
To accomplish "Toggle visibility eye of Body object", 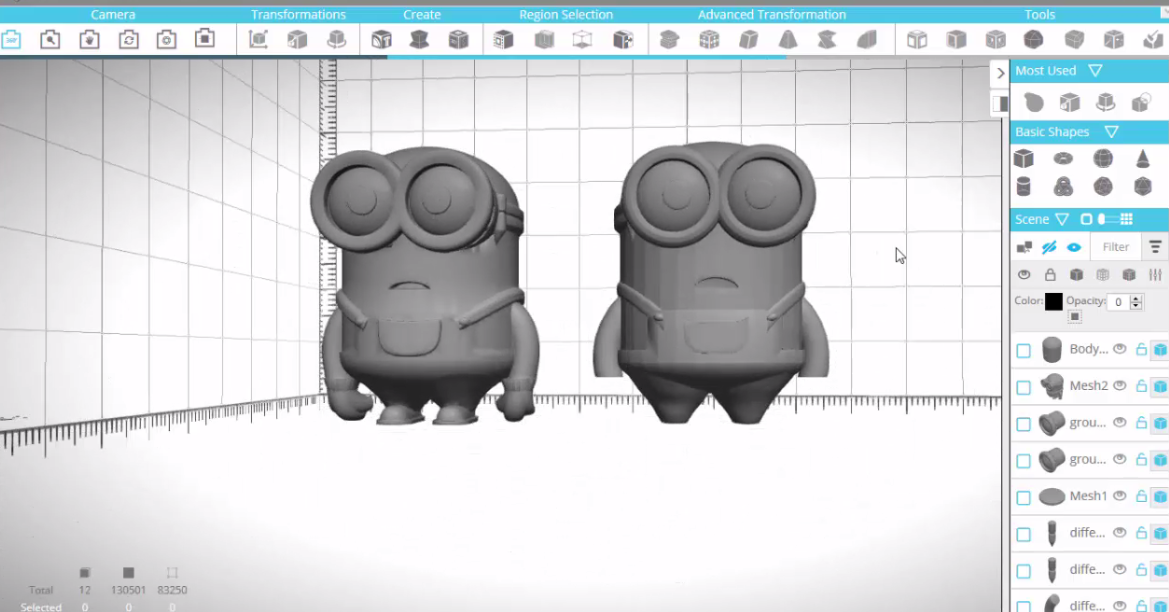I will coord(1120,348).
